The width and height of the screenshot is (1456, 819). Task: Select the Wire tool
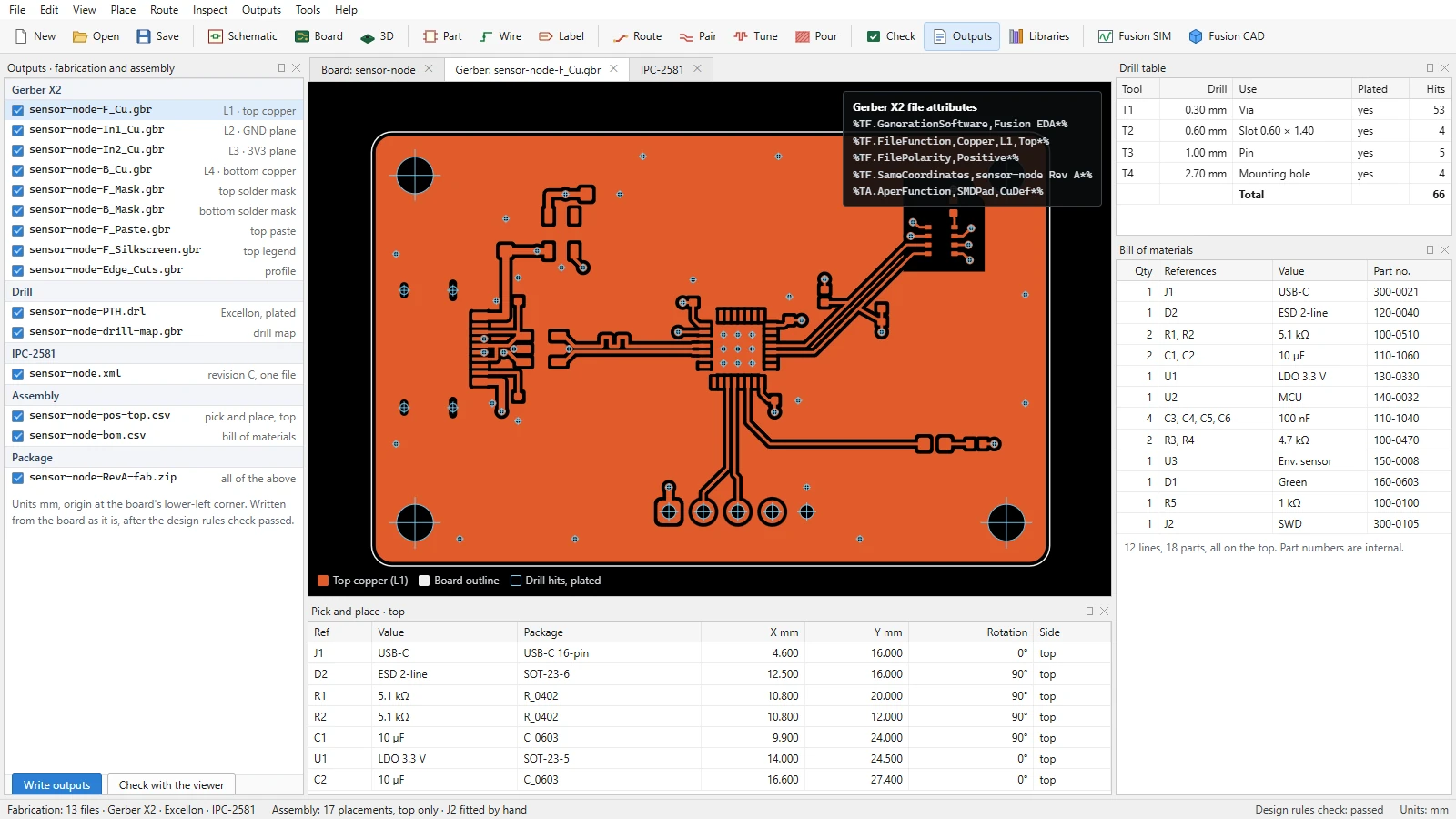[500, 36]
